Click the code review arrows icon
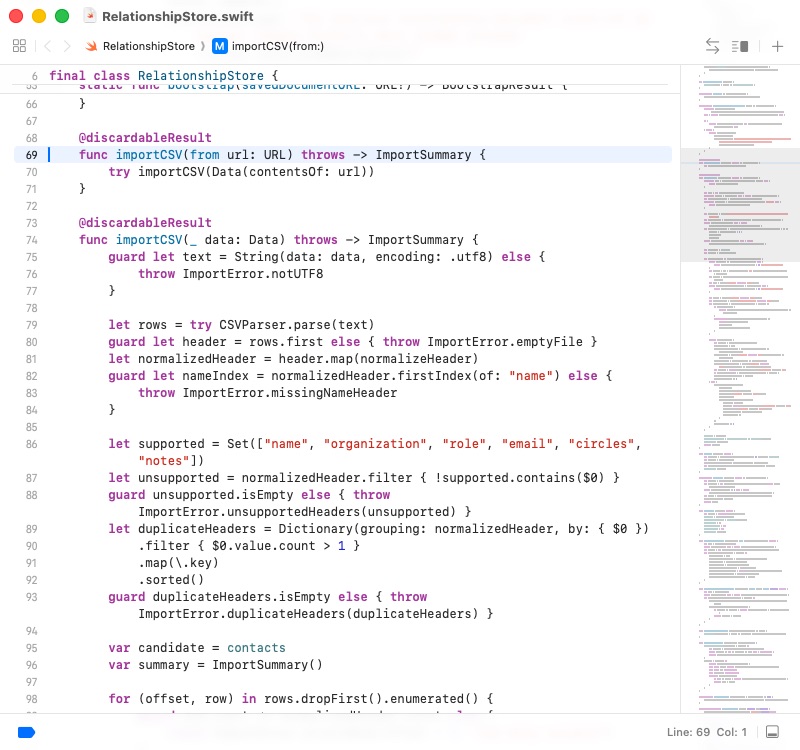Image resolution: width=800 pixels, height=750 pixels. (x=712, y=46)
